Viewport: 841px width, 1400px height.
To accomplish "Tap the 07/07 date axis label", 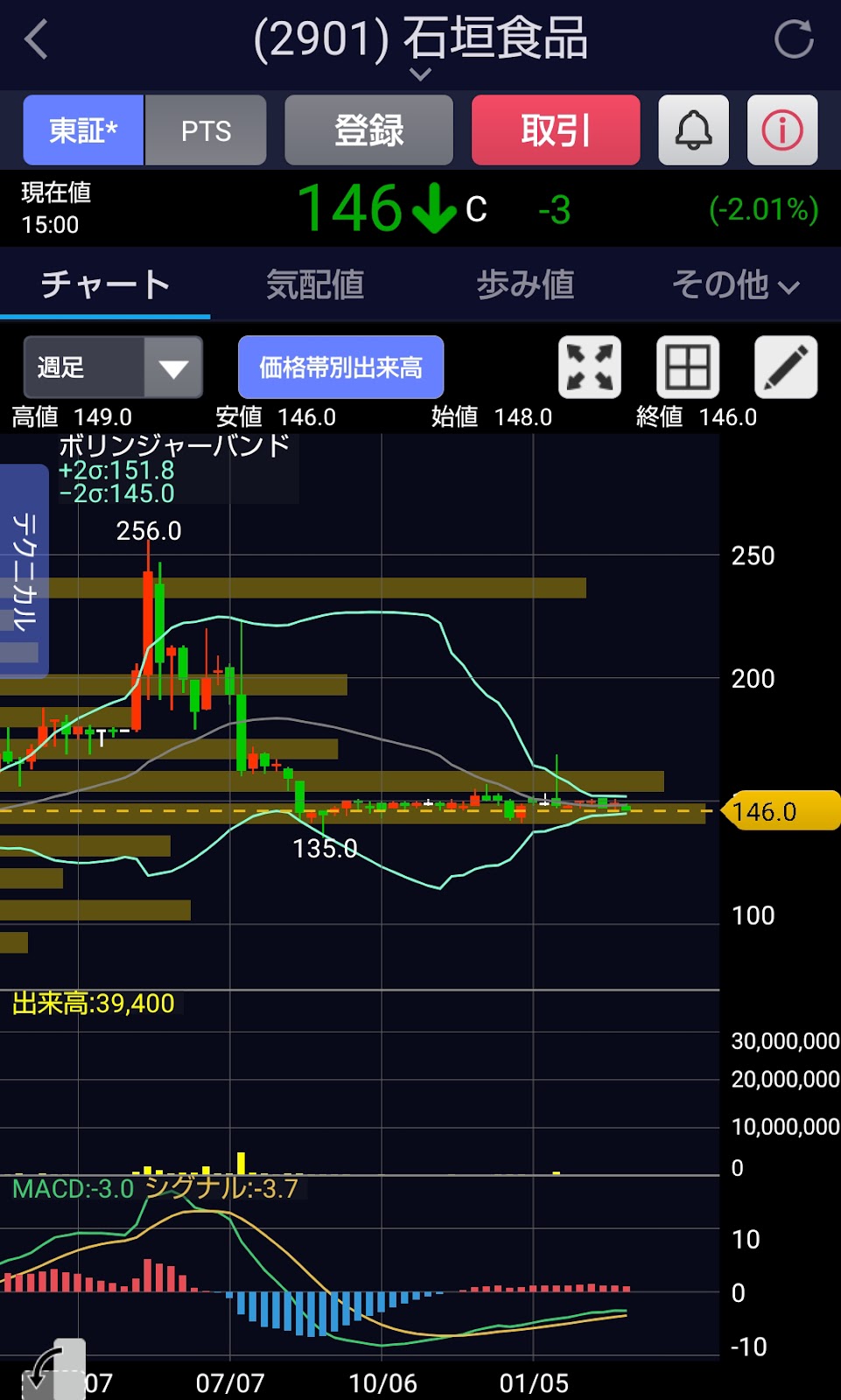I will click(230, 1383).
